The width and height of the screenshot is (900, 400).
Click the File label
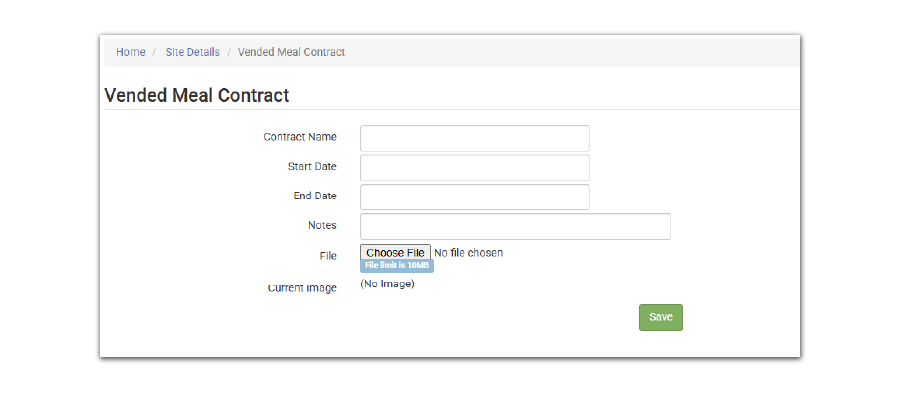(x=328, y=256)
